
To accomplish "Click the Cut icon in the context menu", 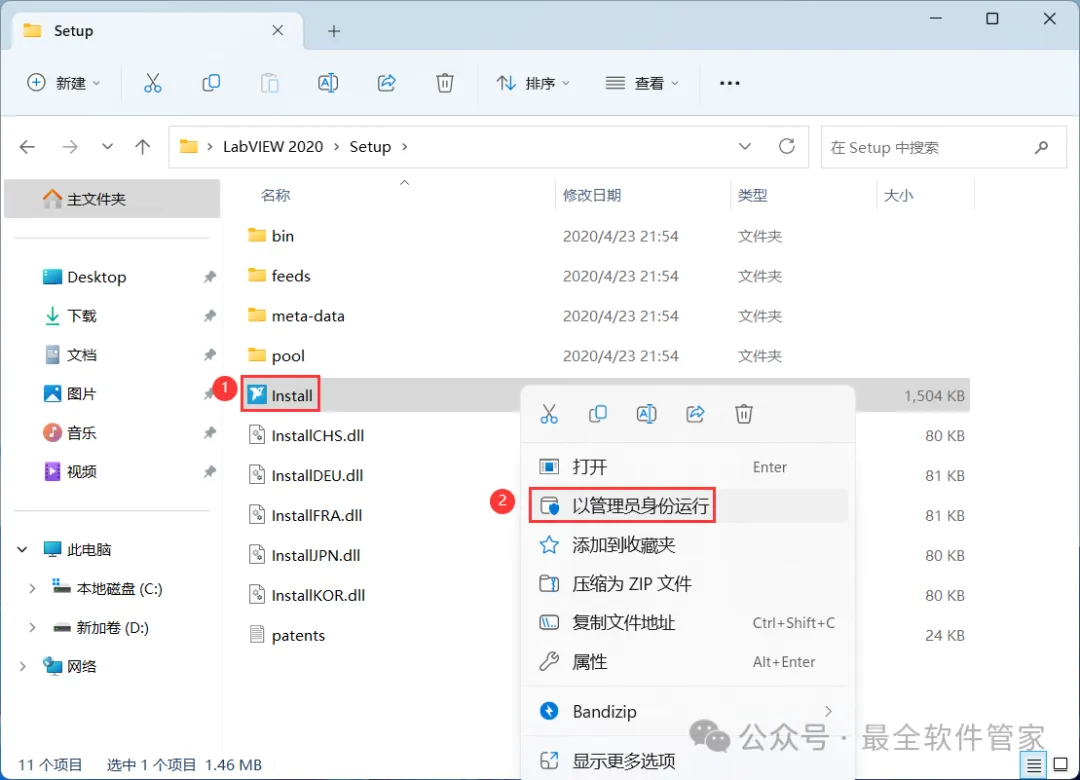I will pyautogui.click(x=549, y=414).
